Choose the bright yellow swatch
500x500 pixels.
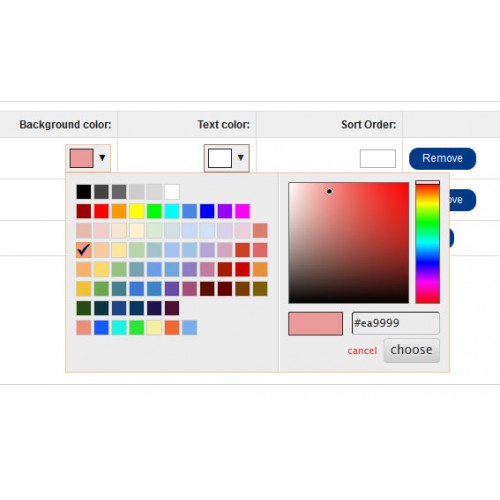pos(137,211)
